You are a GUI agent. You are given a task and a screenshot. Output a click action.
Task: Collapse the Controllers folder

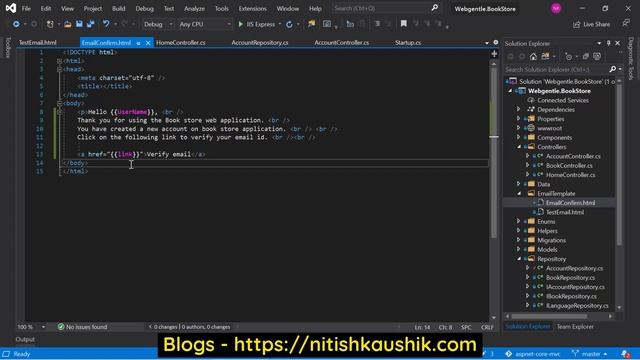coord(519,147)
